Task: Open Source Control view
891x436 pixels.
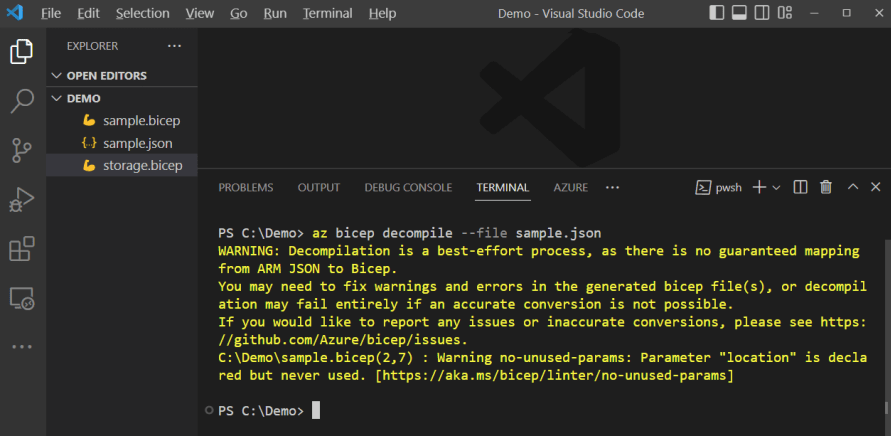Action: click(22, 150)
